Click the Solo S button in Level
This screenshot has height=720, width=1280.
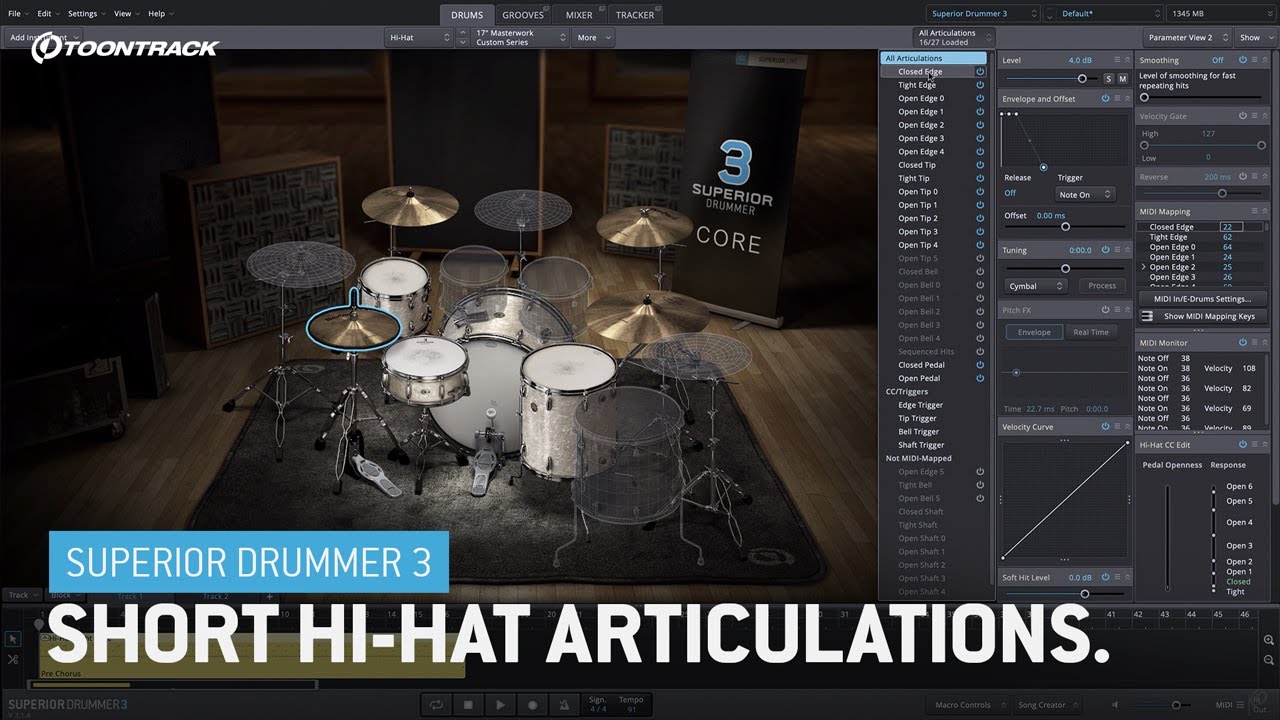(x=1108, y=78)
